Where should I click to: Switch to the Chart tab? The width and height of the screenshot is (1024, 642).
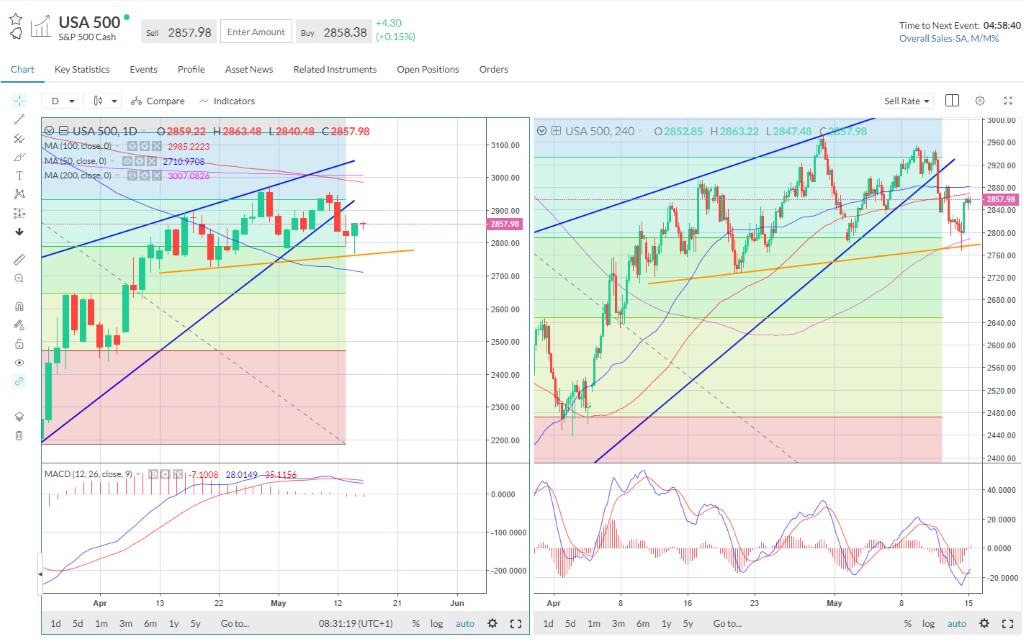(x=22, y=69)
